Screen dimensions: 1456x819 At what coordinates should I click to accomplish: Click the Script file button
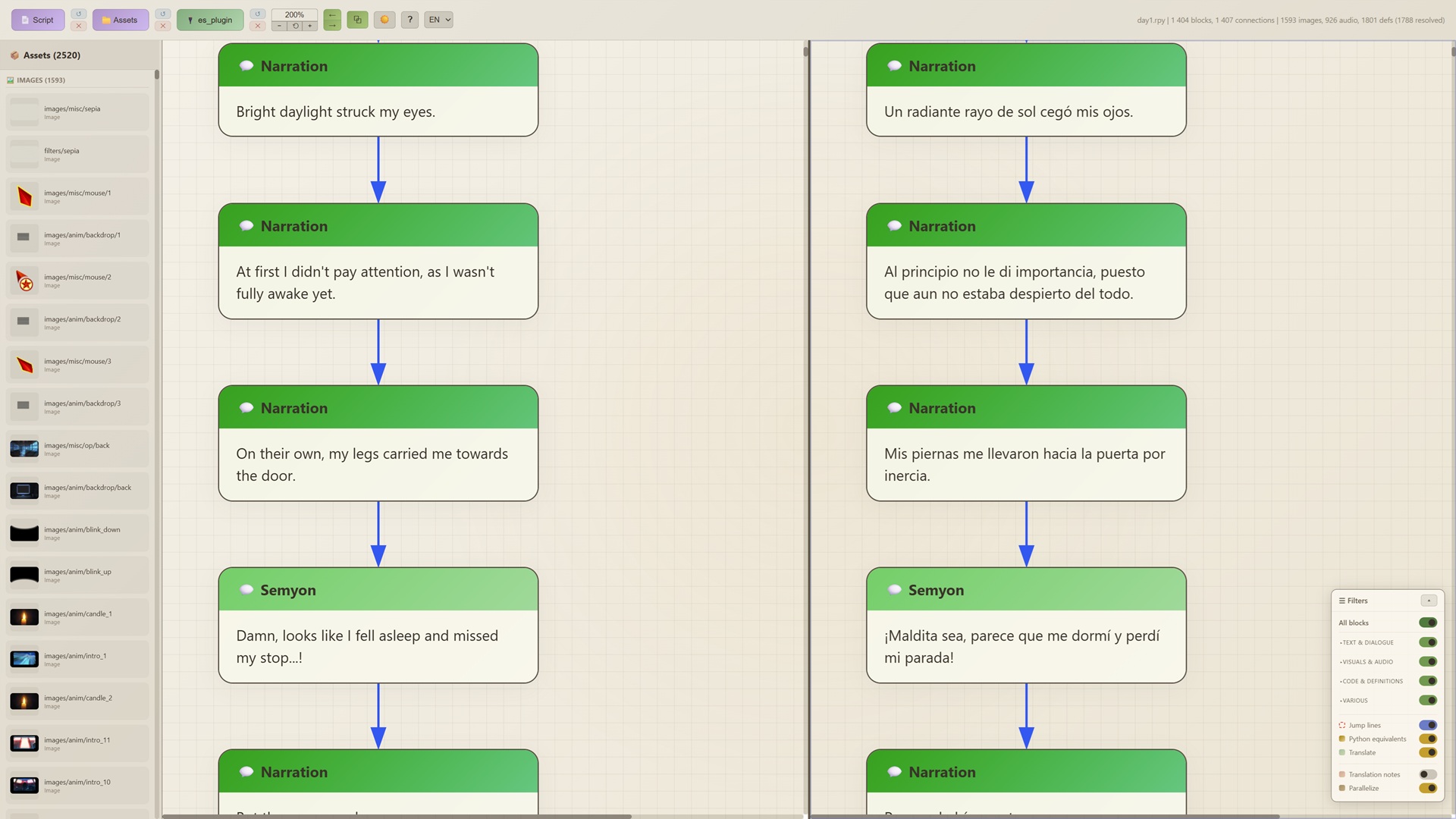point(38,20)
